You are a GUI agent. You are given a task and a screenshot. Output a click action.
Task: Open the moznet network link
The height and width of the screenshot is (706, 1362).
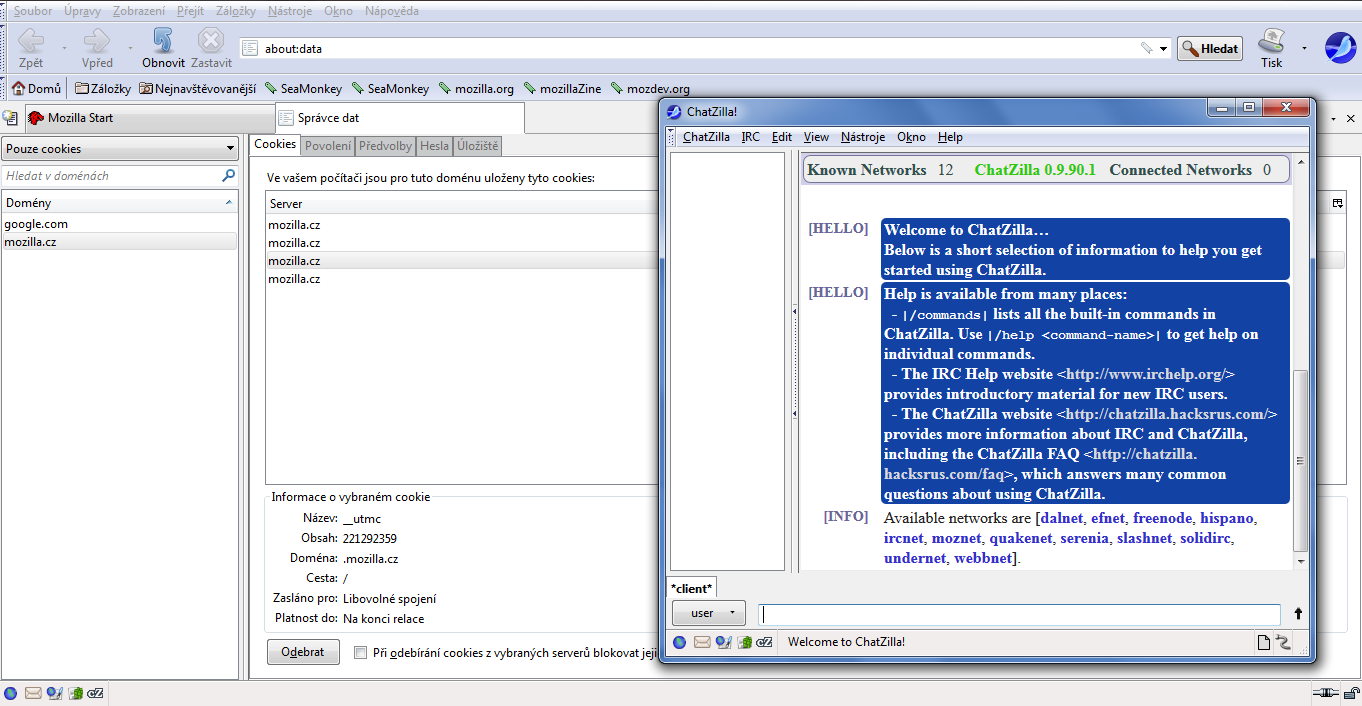tap(956, 538)
